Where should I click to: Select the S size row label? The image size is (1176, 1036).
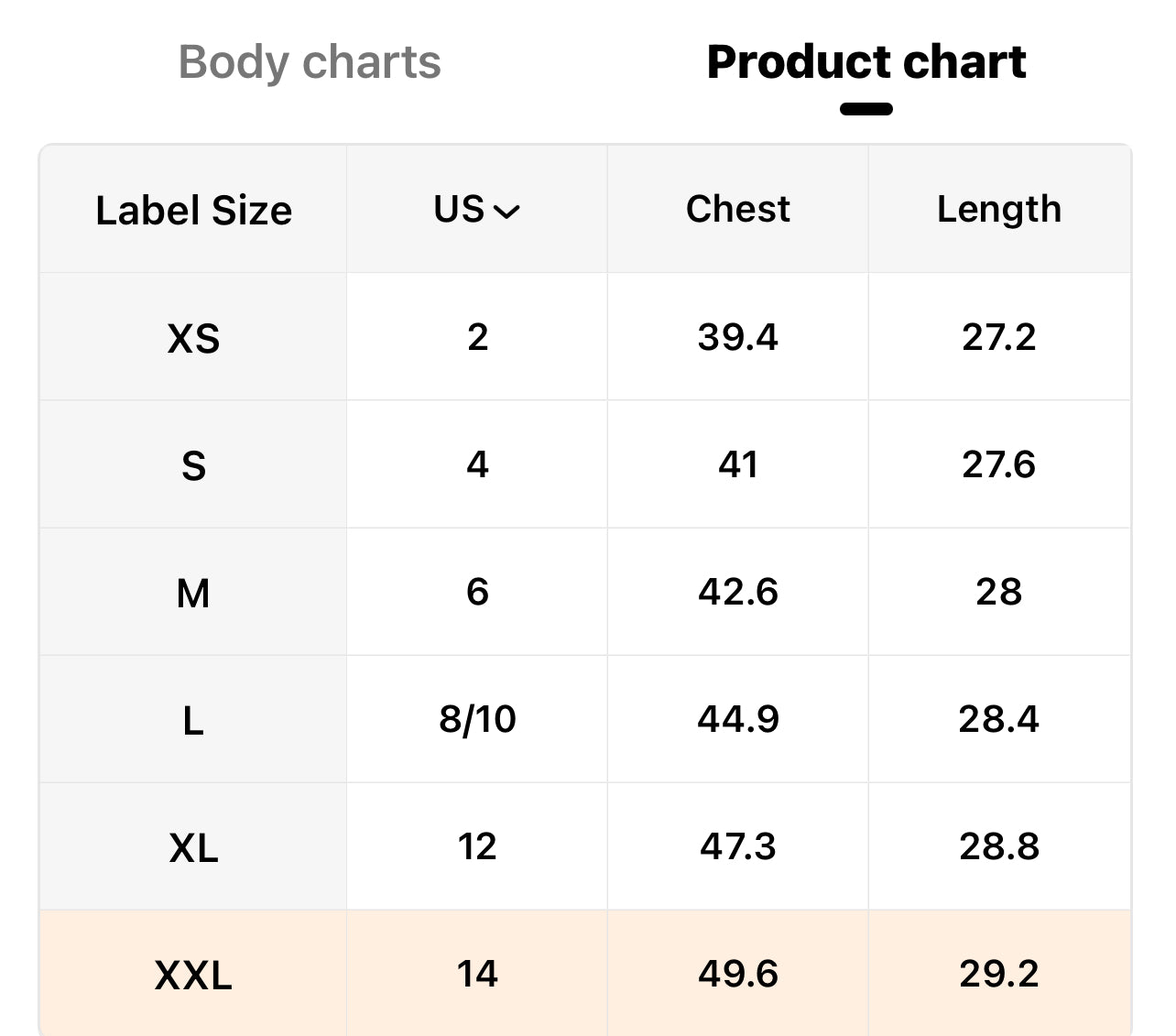pyautogui.click(x=193, y=465)
